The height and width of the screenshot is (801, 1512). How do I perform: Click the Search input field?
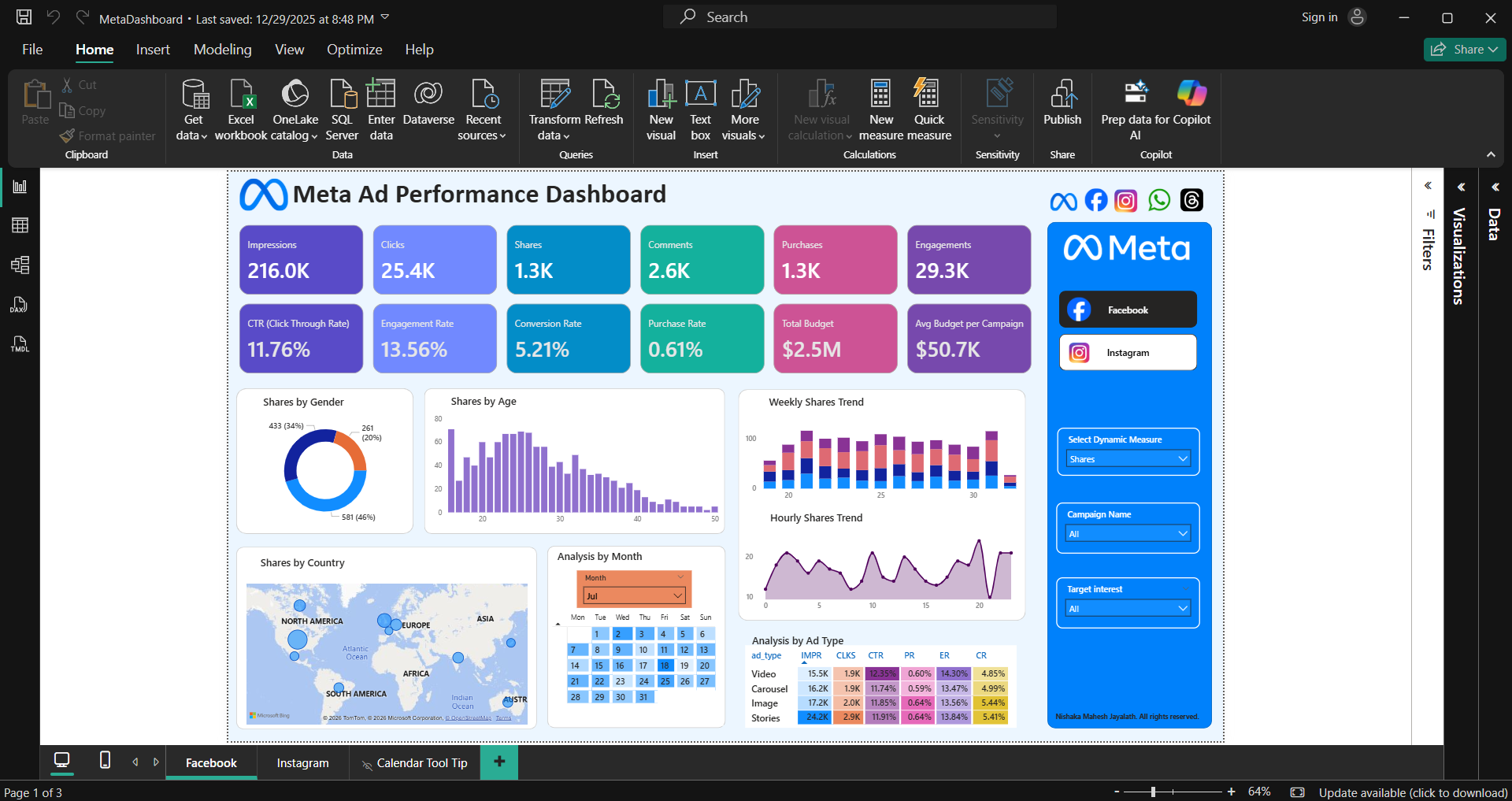tap(860, 17)
